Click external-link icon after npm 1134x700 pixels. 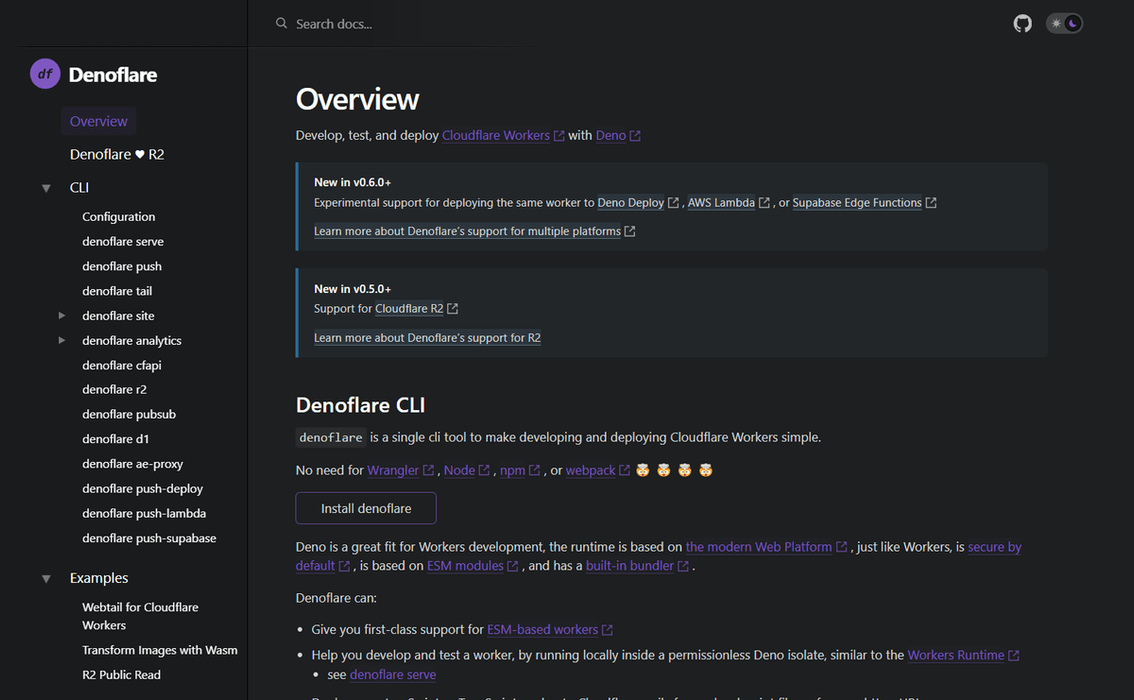pyautogui.click(x=534, y=471)
